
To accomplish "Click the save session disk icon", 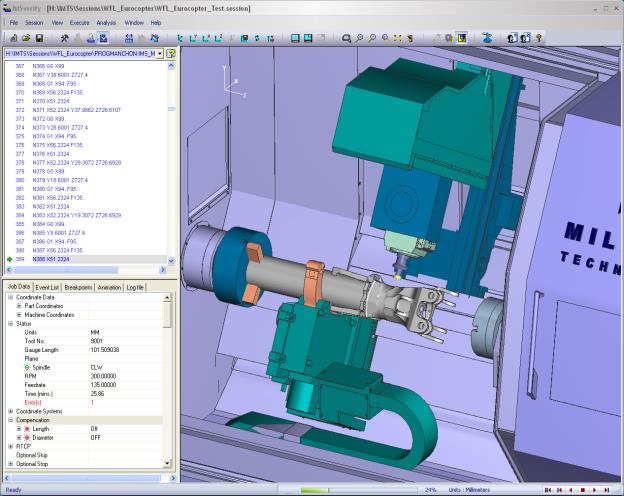I will point(39,38).
